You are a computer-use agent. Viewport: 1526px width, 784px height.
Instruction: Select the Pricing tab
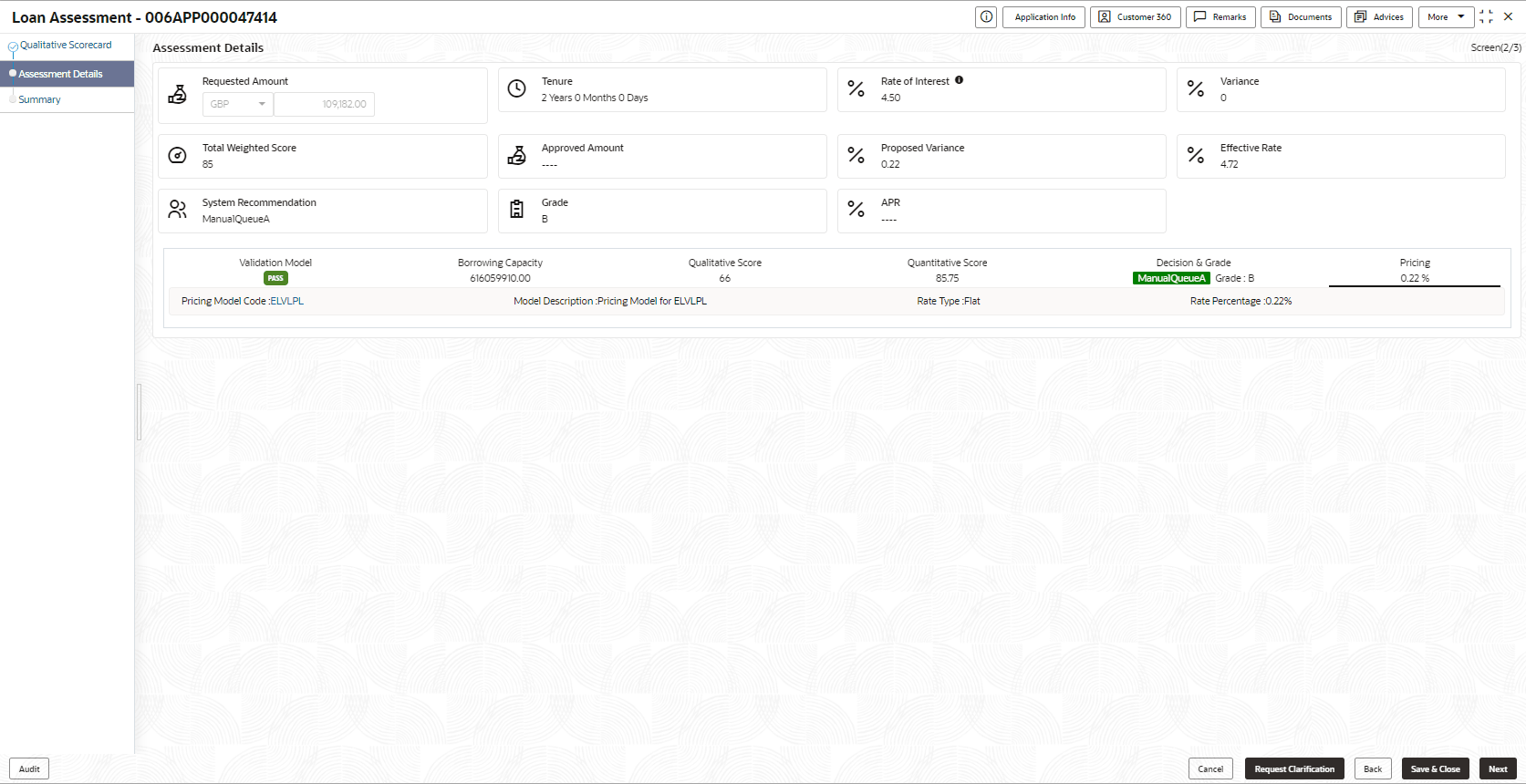(1415, 270)
